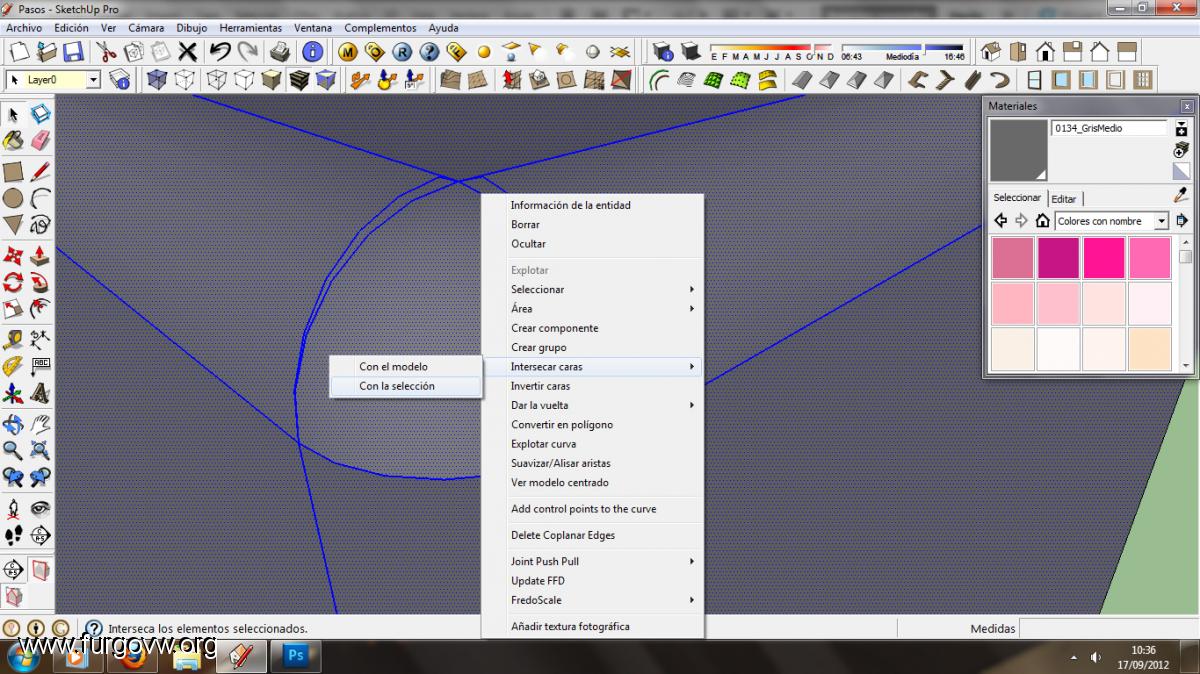
Task: Select the Polygon tool
Action: coord(13,224)
